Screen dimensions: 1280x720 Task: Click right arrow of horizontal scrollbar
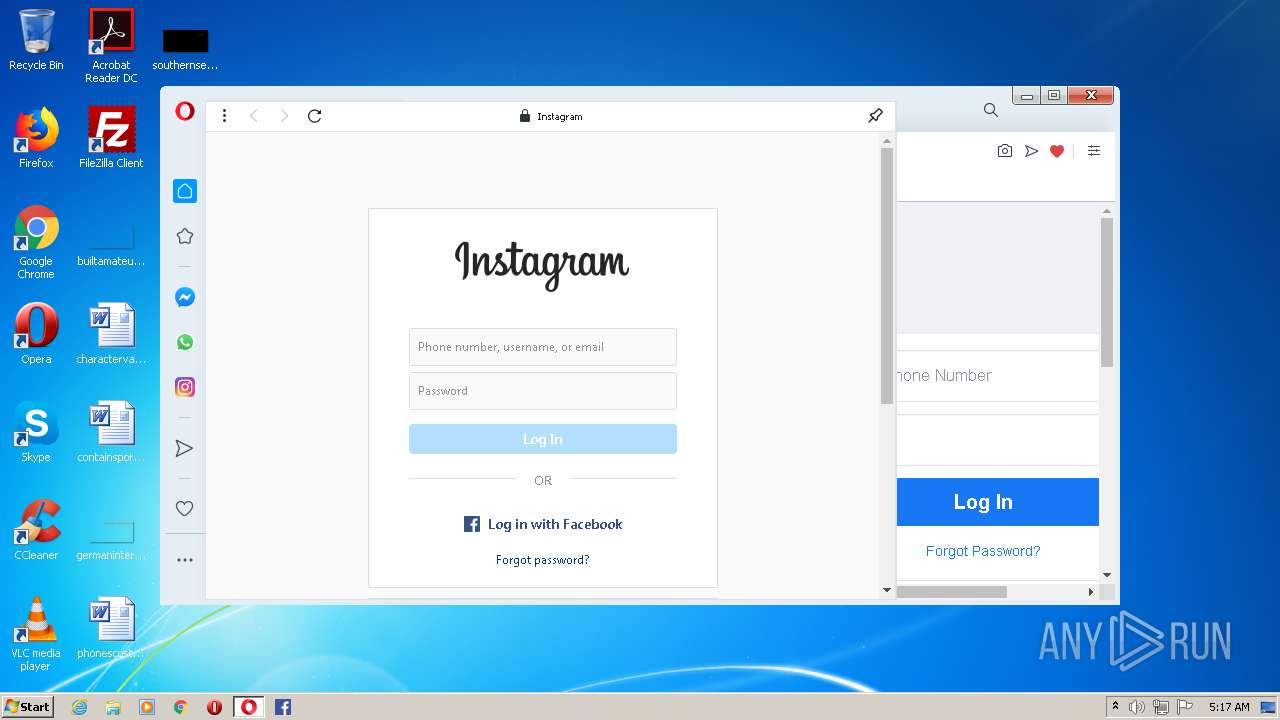[1091, 592]
